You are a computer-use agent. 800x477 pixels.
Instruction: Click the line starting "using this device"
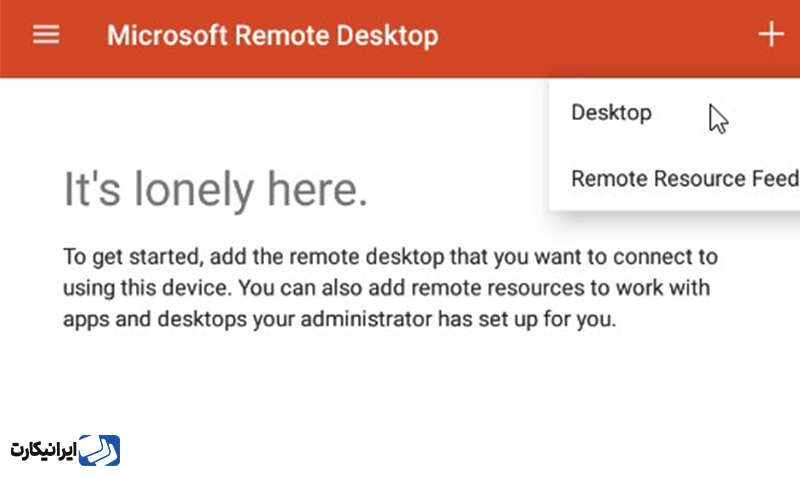tap(386, 288)
